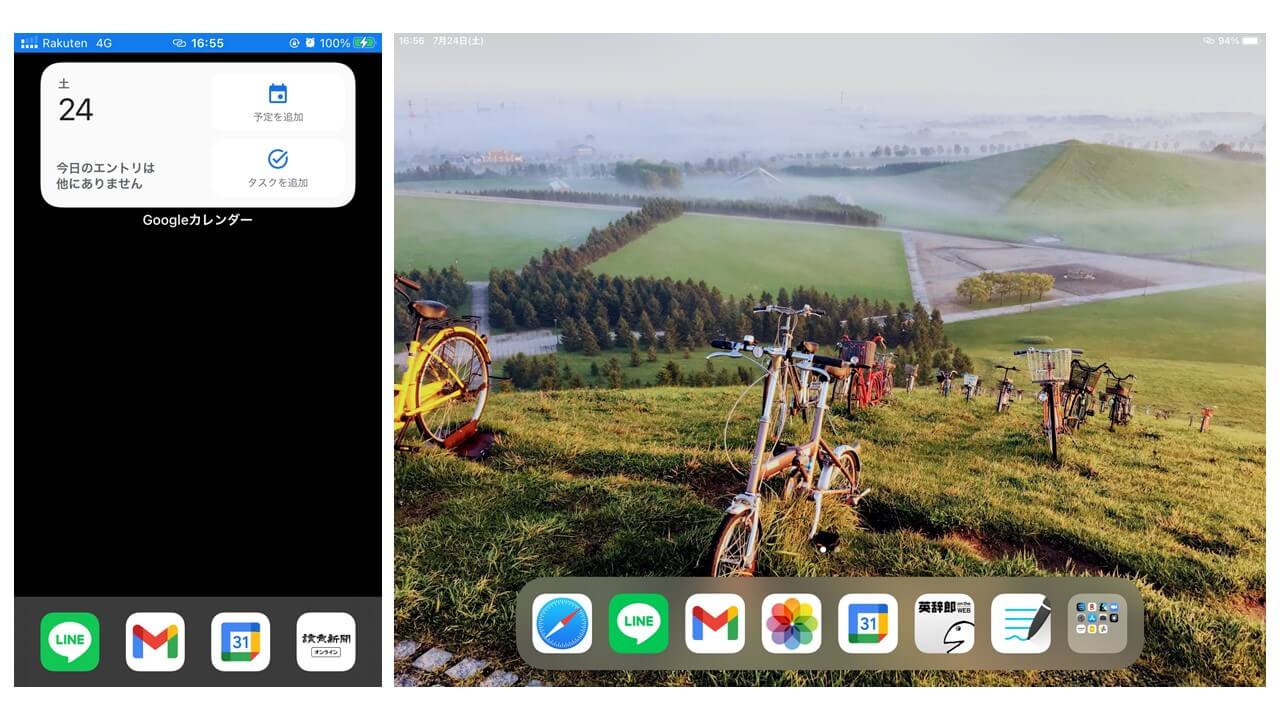Open Photos app in the iPad dock
Image resolution: width=1280 pixels, height=720 pixels.
(792, 623)
